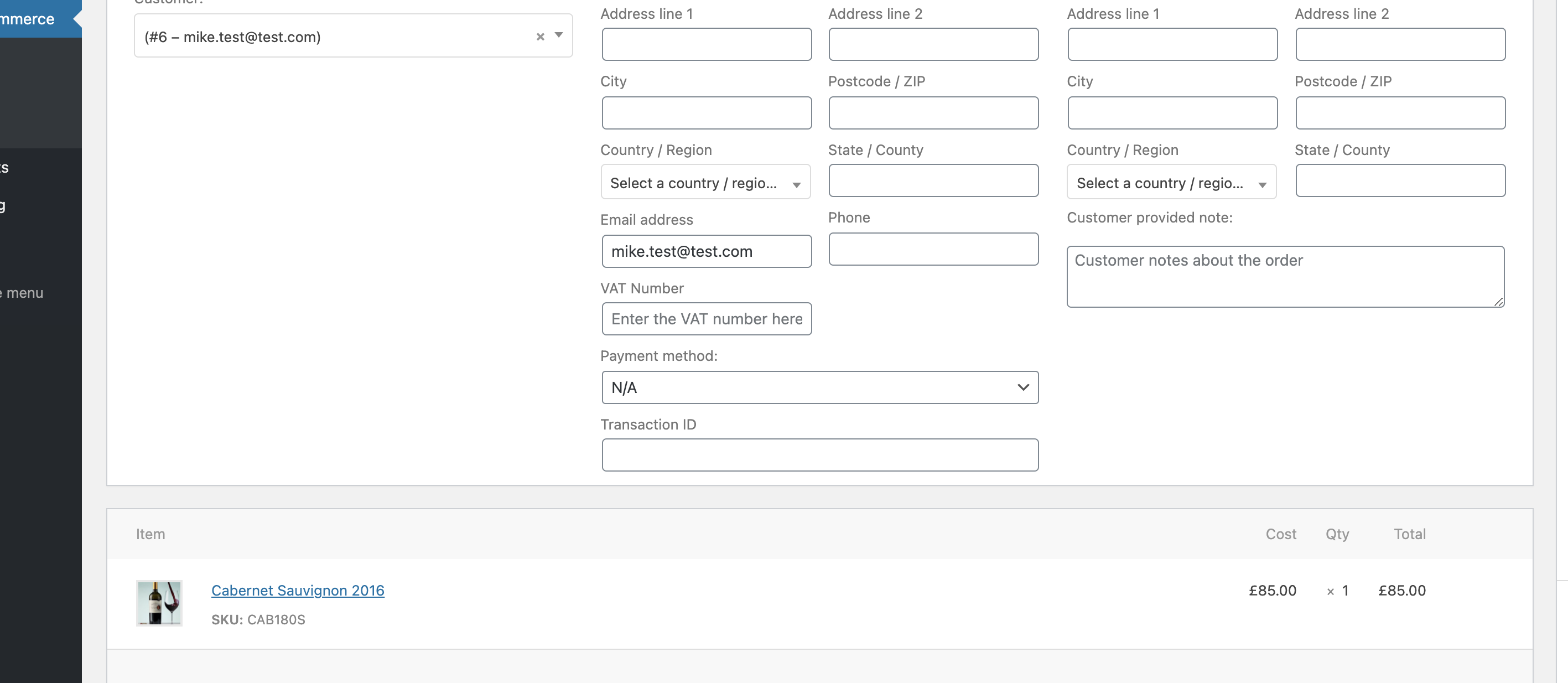Click the Collapse menu sidebar item
This screenshot has height=683, width=1568.
pyautogui.click(x=22, y=293)
